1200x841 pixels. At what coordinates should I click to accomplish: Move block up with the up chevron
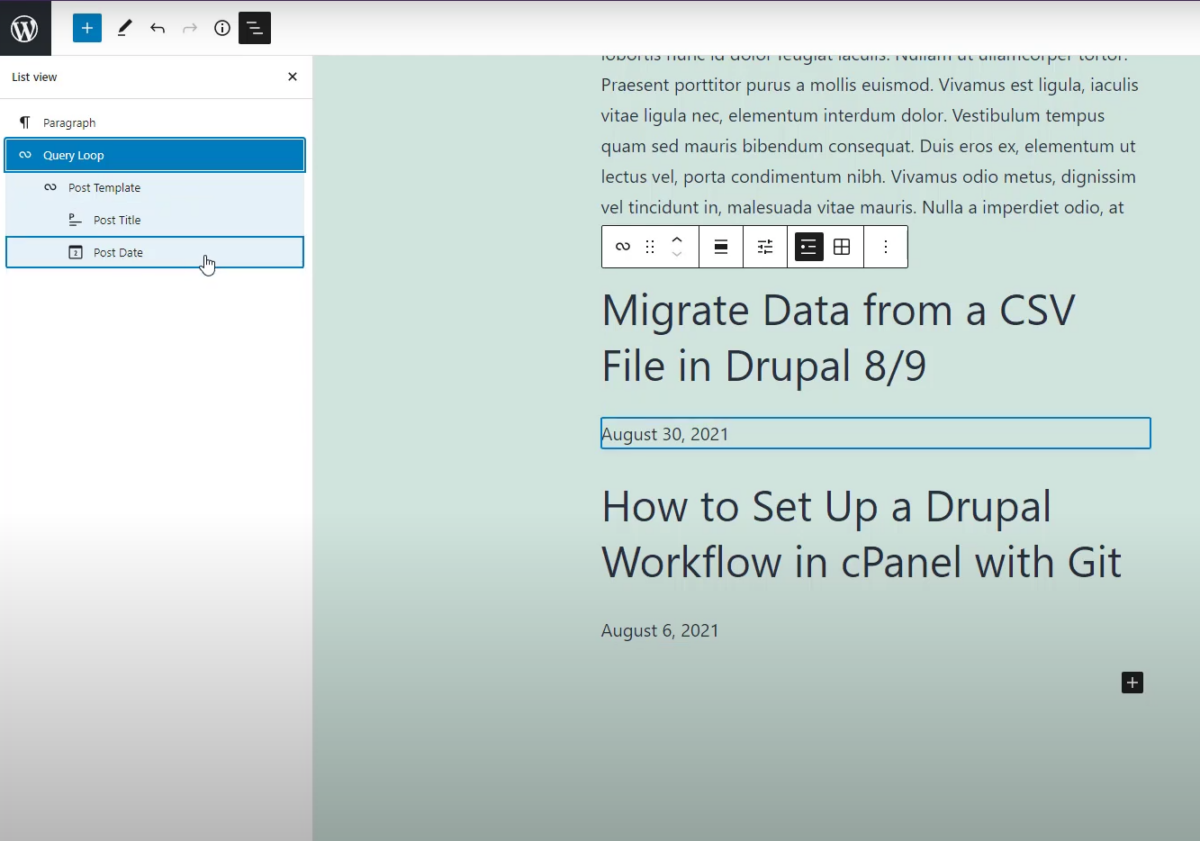click(677, 239)
